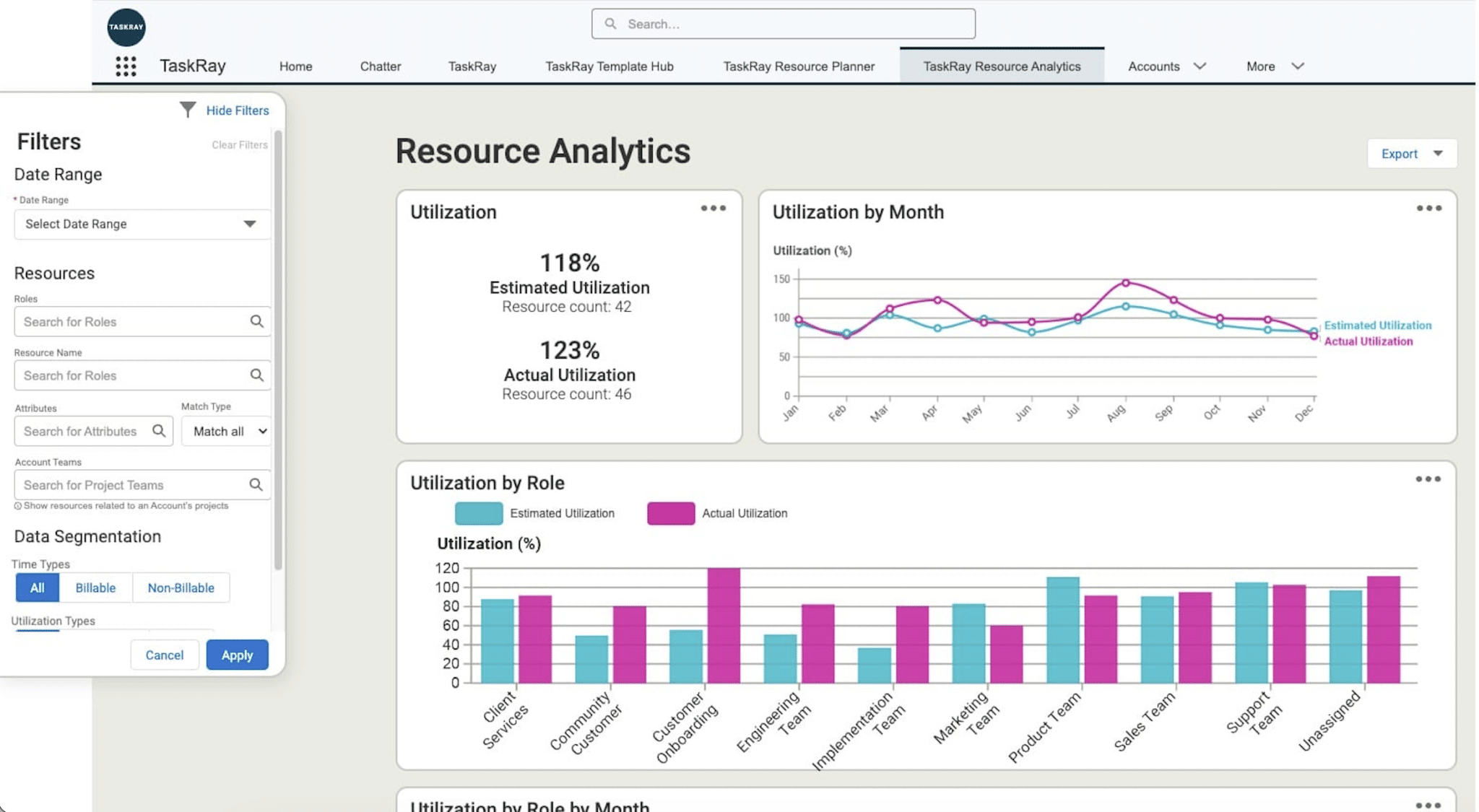This screenshot has width=1479, height=812.
Task: Select TaskRay Resource Analytics tab
Action: (1002, 66)
